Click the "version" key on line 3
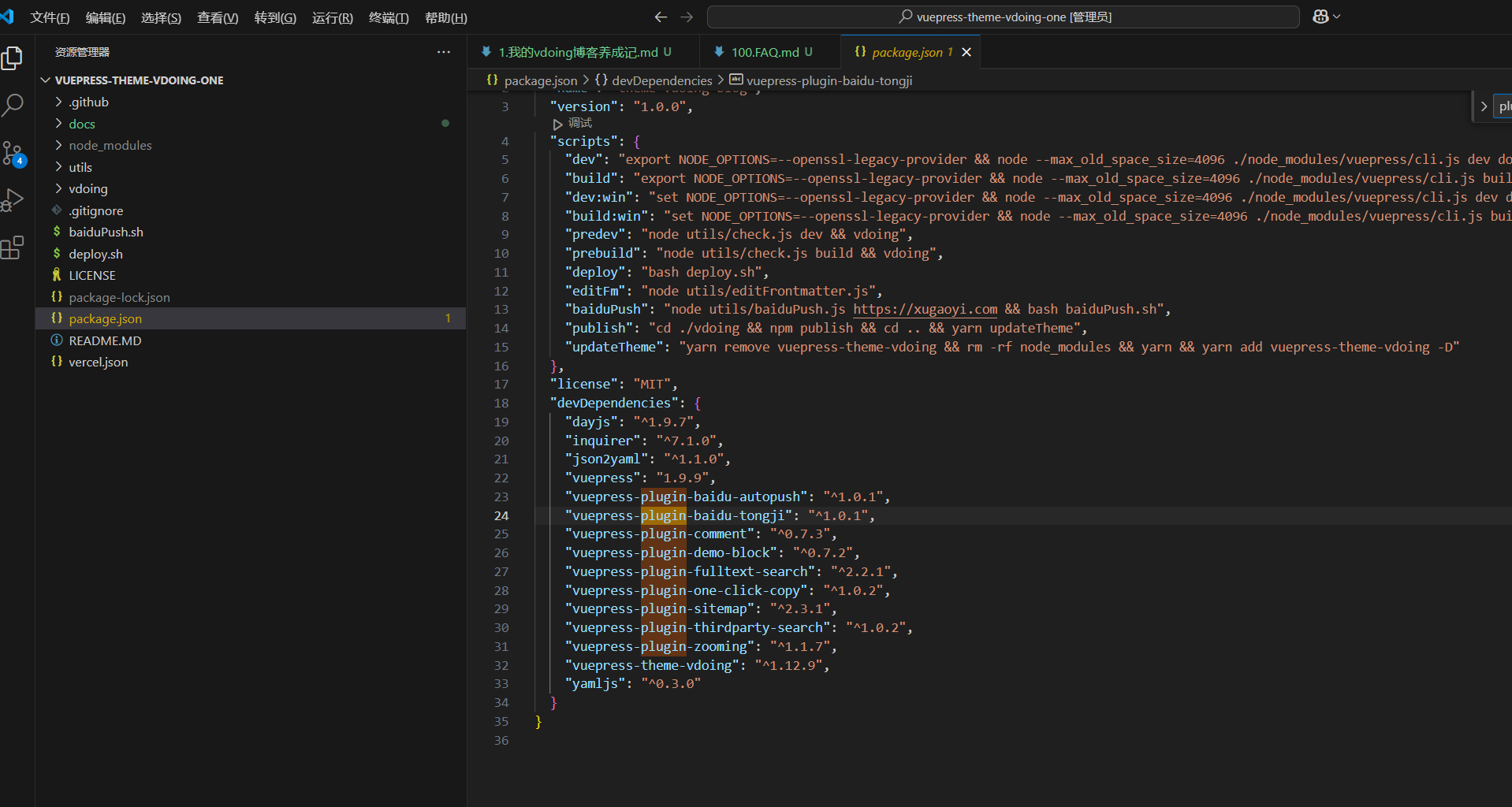The width and height of the screenshot is (1512, 807). coord(583,106)
